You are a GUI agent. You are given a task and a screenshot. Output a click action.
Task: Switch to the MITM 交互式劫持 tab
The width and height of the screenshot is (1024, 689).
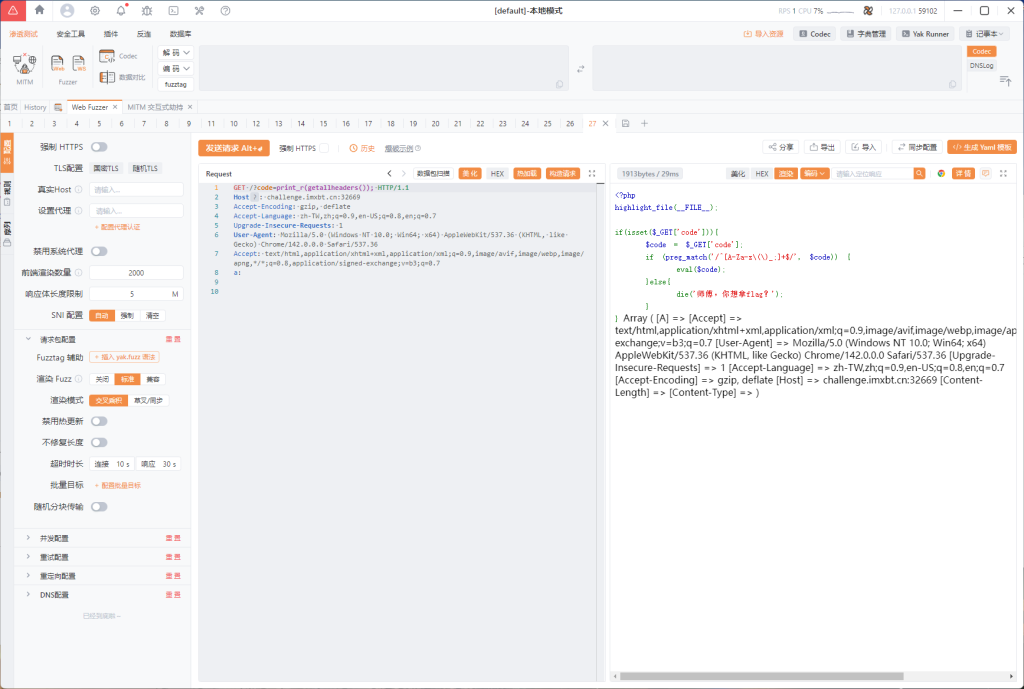point(155,107)
